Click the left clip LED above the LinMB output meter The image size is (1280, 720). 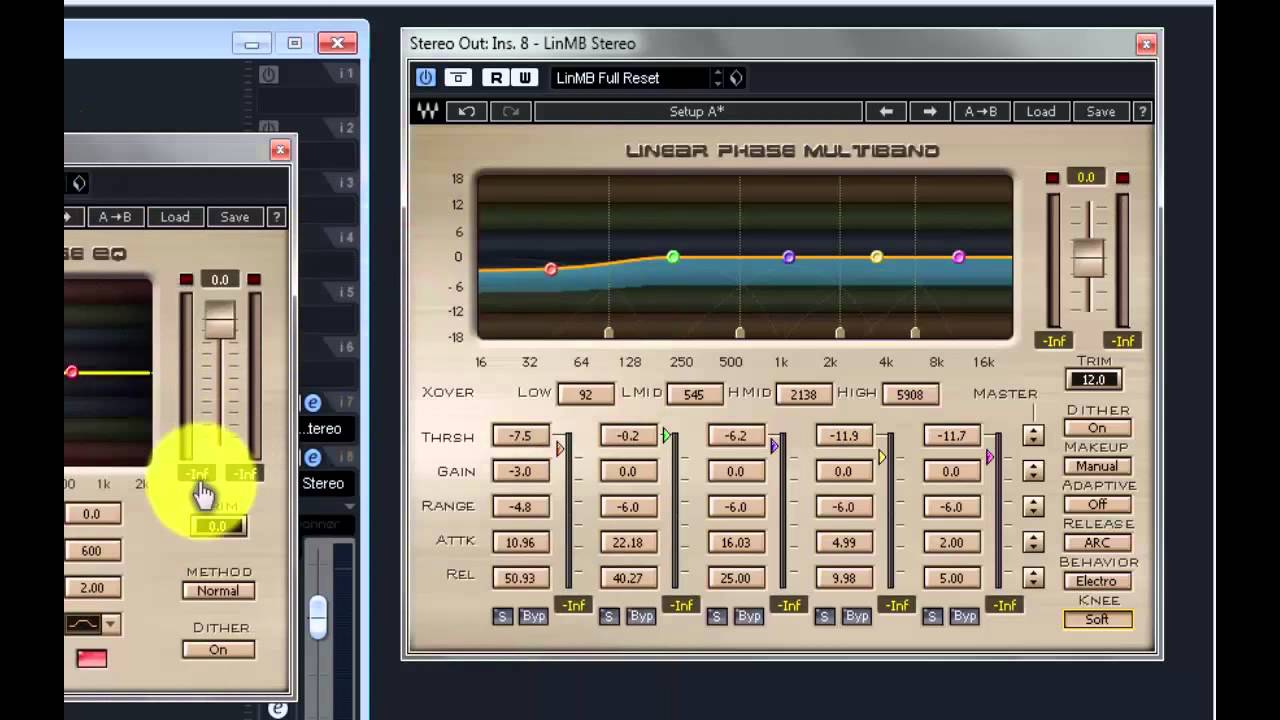tap(1052, 178)
